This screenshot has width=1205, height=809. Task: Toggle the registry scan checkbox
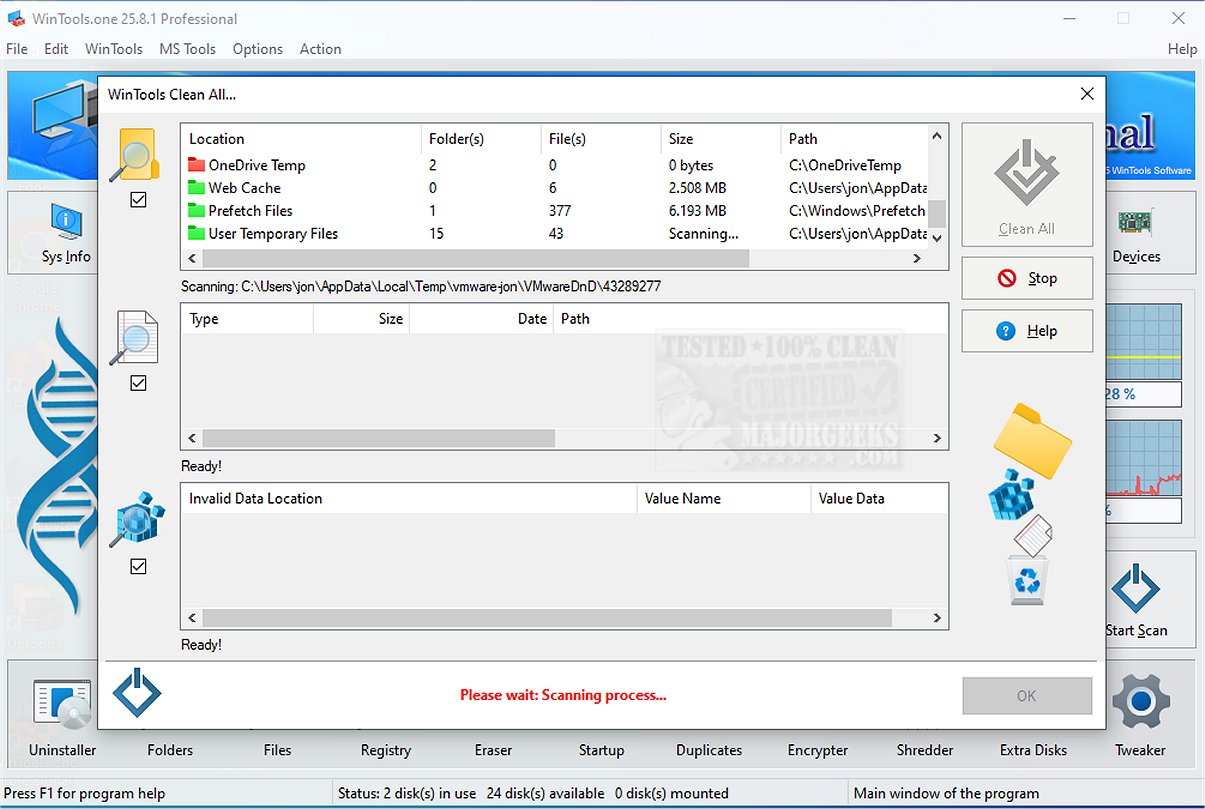coord(138,567)
